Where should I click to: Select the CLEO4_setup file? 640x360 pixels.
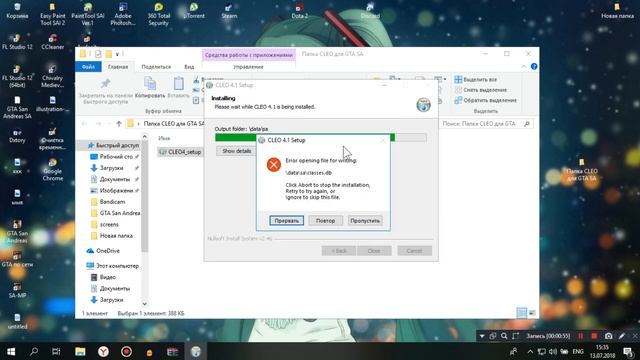[x=180, y=152]
